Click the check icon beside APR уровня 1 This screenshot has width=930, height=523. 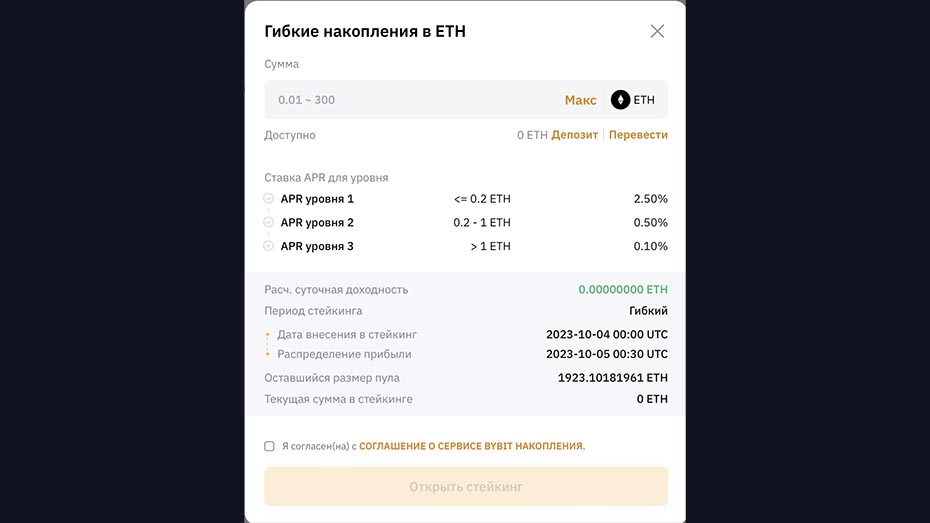269,199
